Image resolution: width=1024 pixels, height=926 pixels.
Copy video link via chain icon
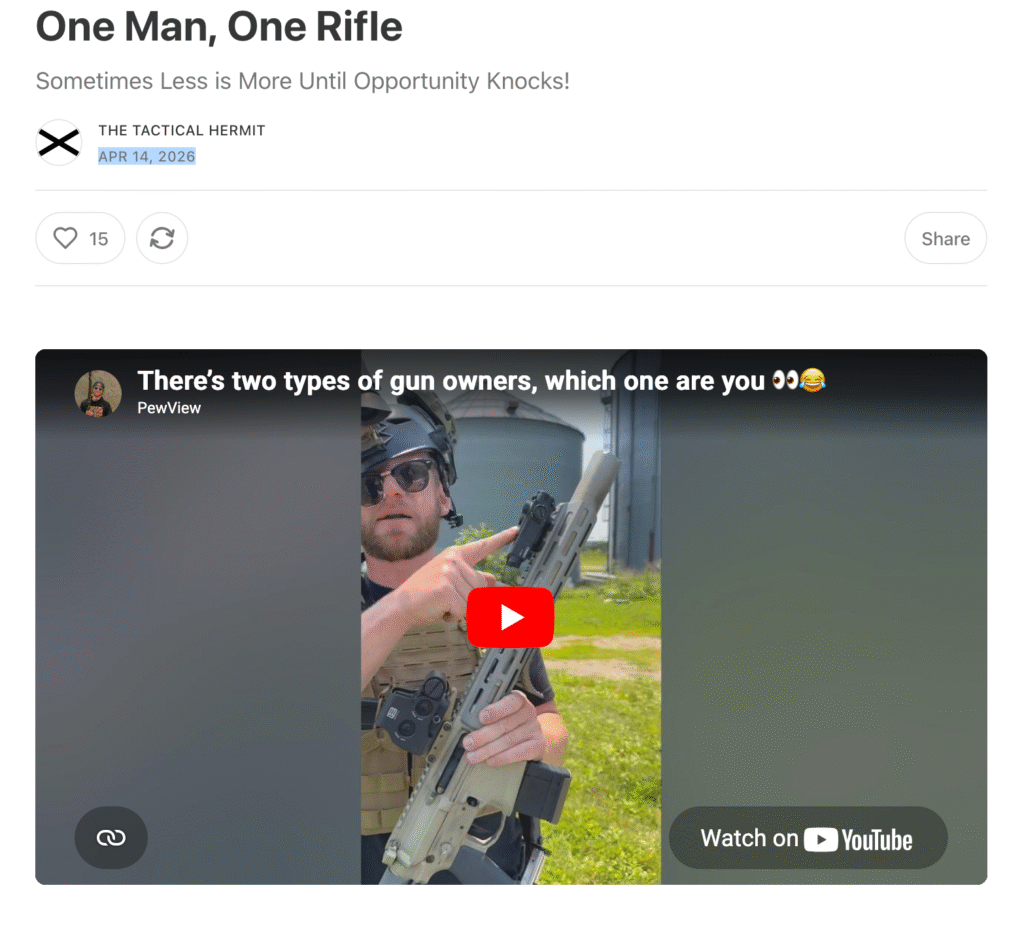111,837
